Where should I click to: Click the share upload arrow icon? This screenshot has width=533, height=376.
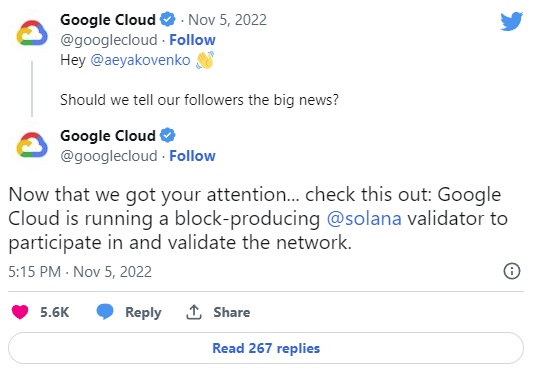tap(194, 312)
